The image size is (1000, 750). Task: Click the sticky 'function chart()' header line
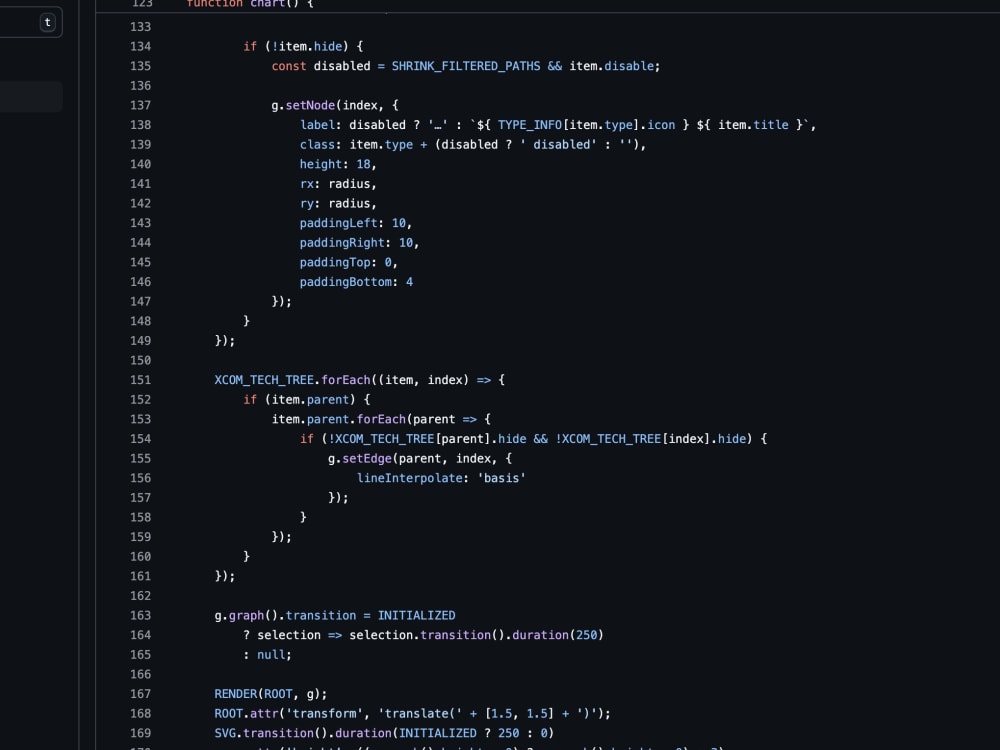click(x=249, y=4)
